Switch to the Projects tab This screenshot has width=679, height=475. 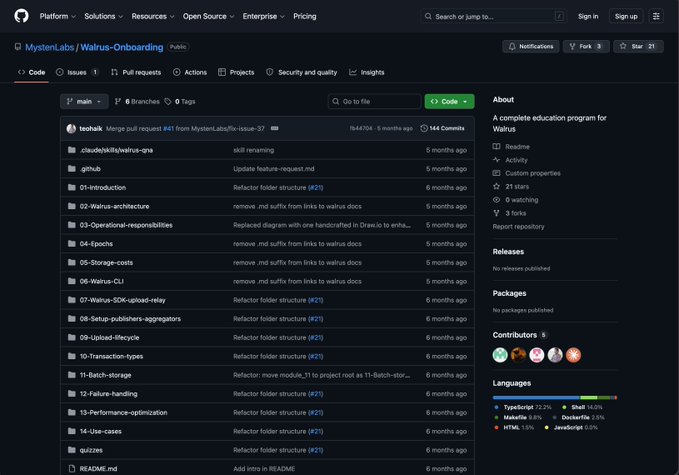coord(236,72)
